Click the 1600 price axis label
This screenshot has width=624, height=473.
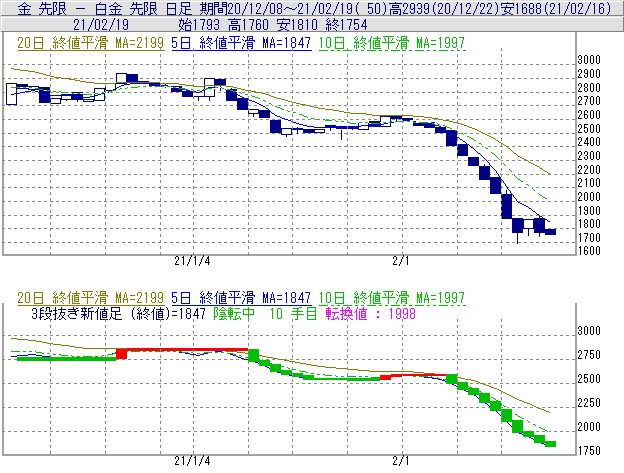589,251
